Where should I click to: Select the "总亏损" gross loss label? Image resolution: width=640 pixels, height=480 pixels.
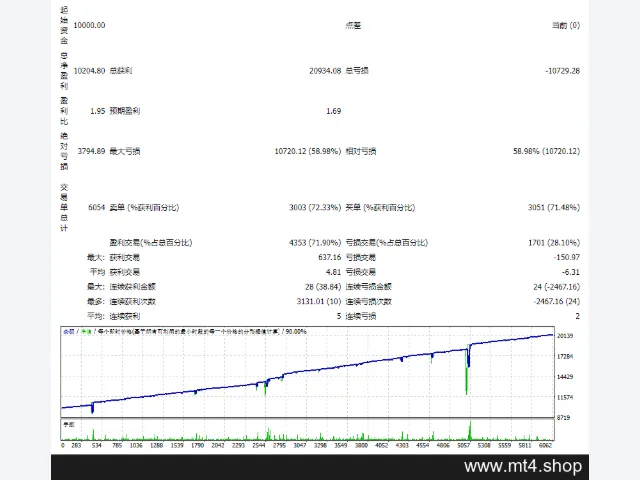pos(357,71)
